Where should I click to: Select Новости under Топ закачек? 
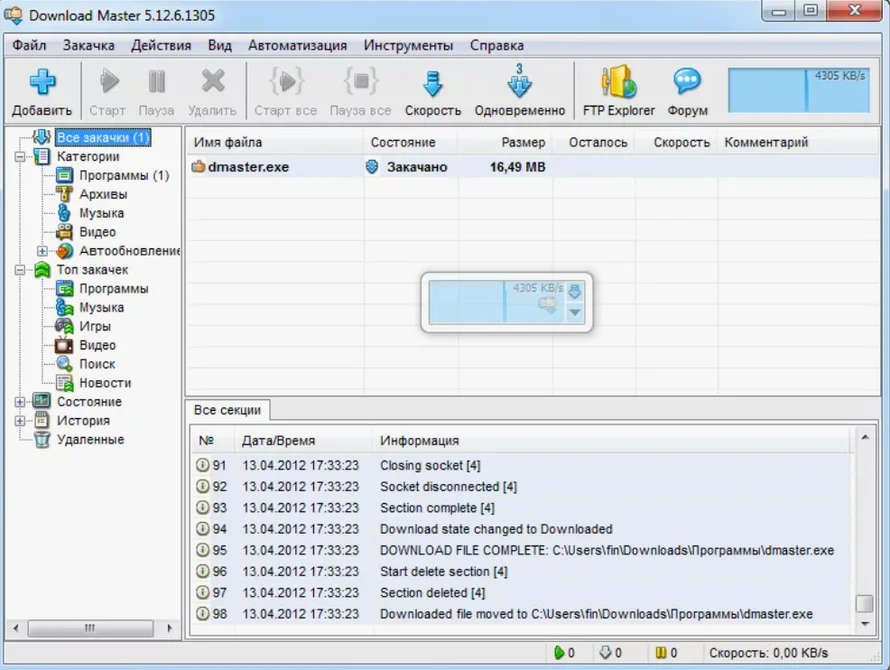pos(105,383)
